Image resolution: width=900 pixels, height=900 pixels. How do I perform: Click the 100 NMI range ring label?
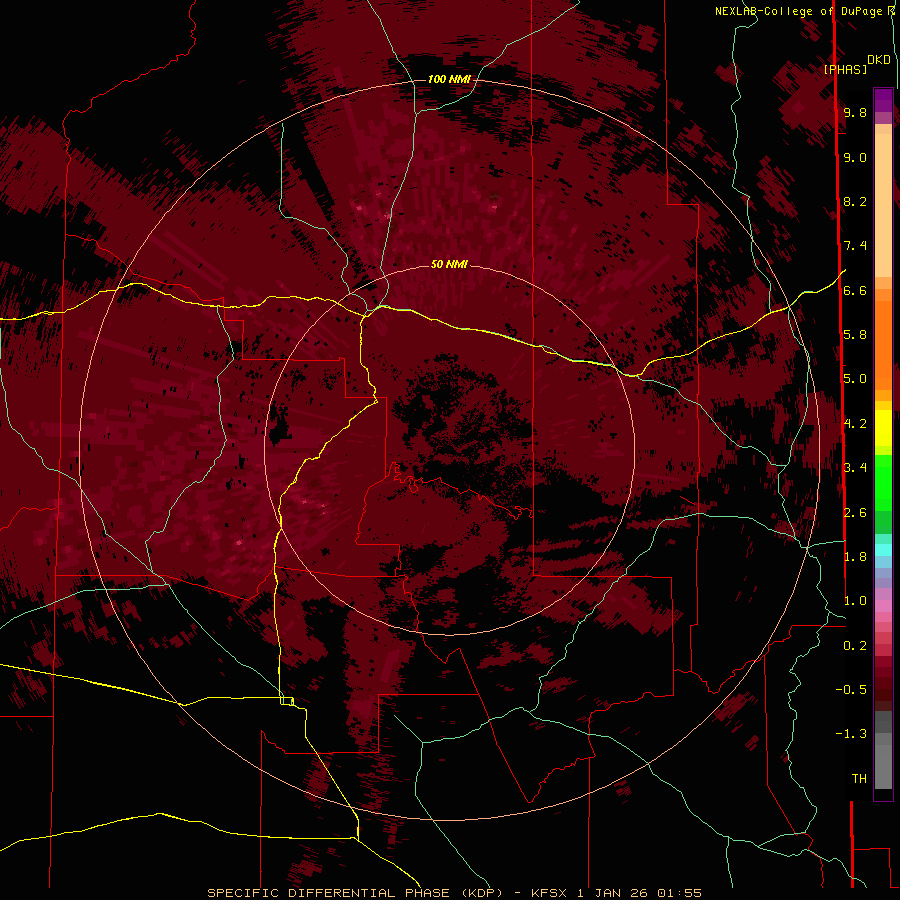[449, 79]
